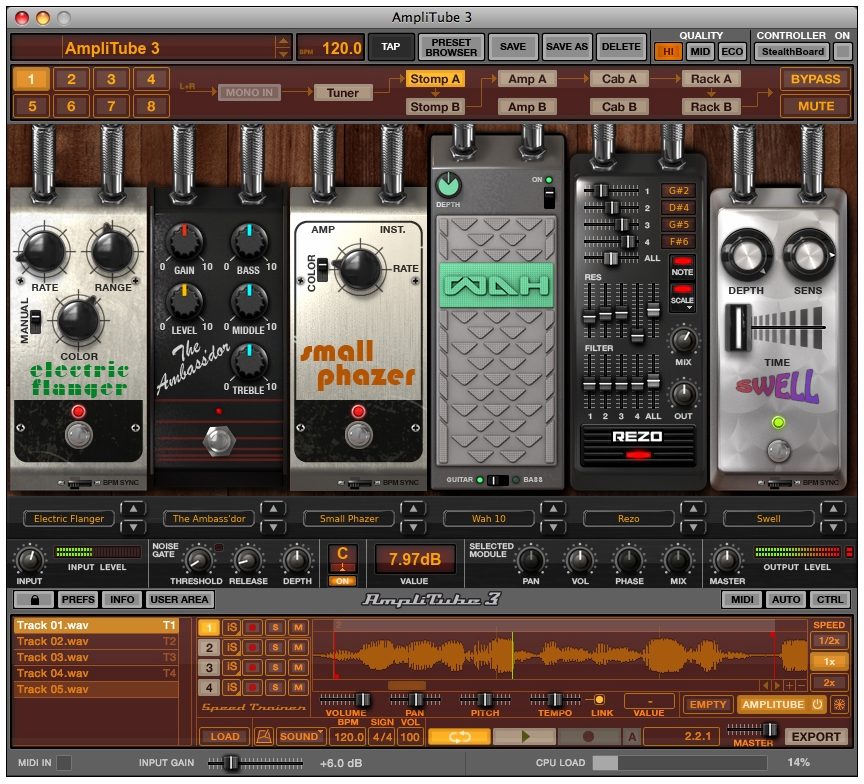Switch to the Rack A module
864x784 pixels.
[x=711, y=79]
